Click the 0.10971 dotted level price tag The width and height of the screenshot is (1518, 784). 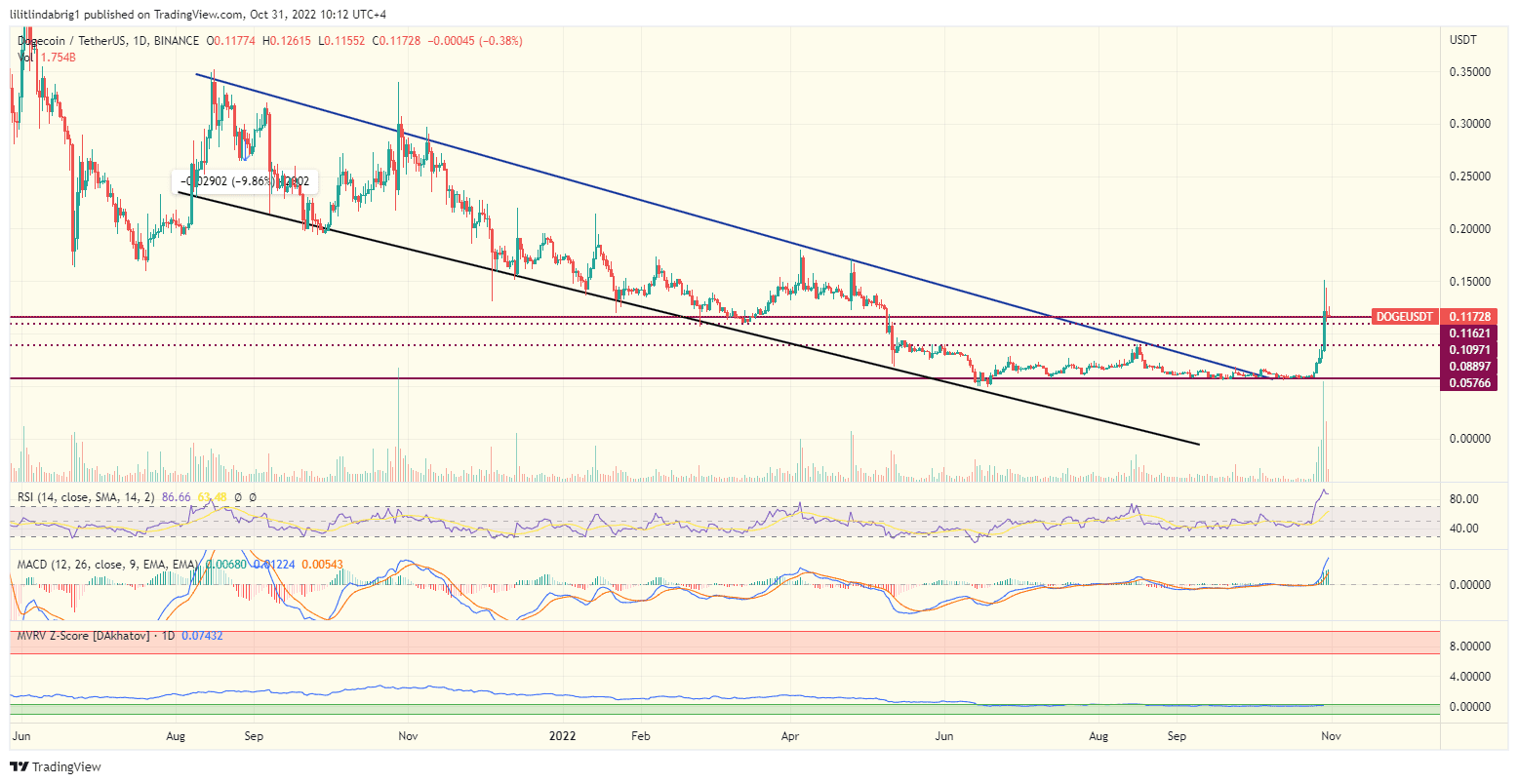tap(1468, 349)
